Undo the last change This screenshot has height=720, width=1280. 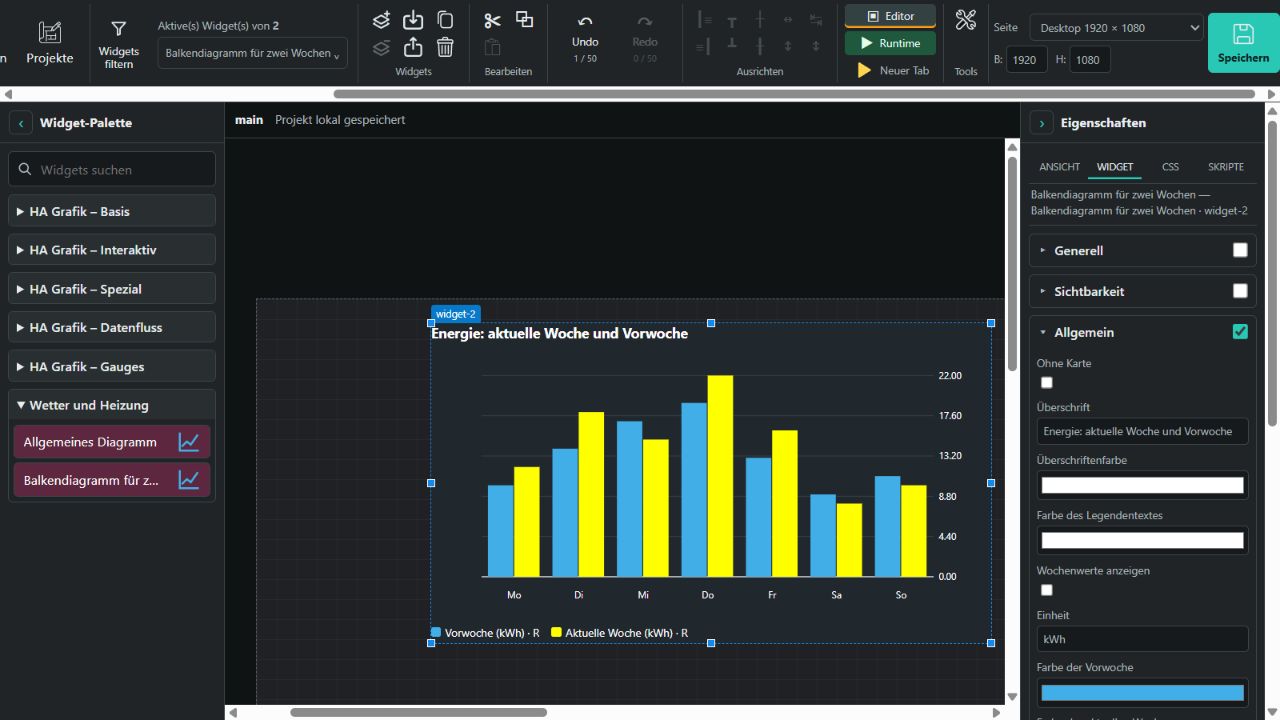[x=585, y=37]
